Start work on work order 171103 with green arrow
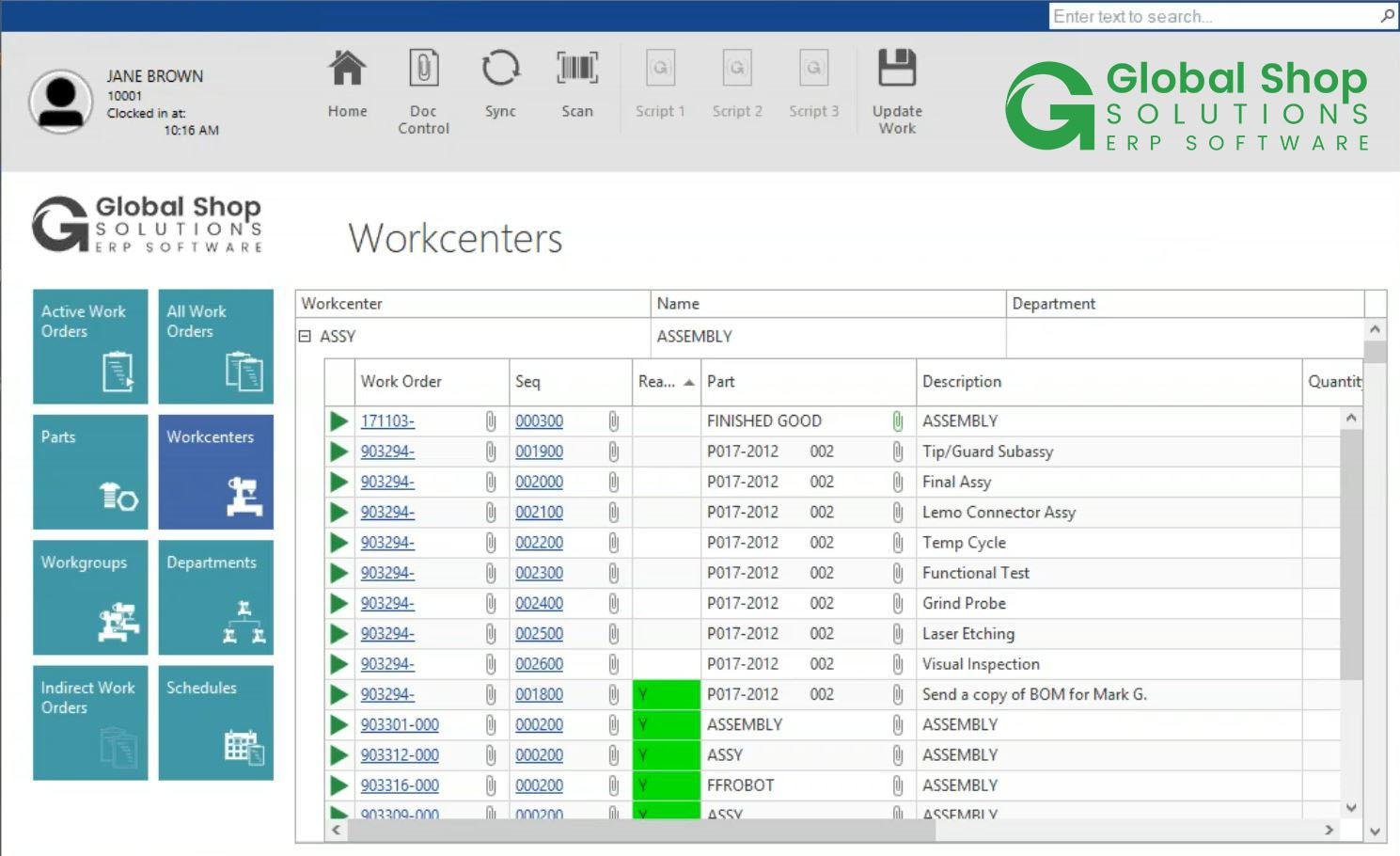 click(x=339, y=420)
